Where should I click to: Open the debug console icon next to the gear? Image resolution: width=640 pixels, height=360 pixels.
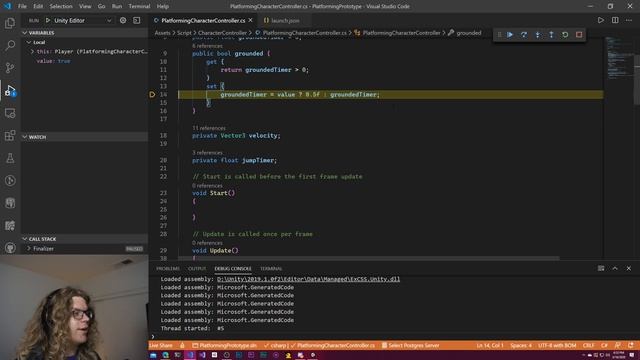[x=137, y=20]
